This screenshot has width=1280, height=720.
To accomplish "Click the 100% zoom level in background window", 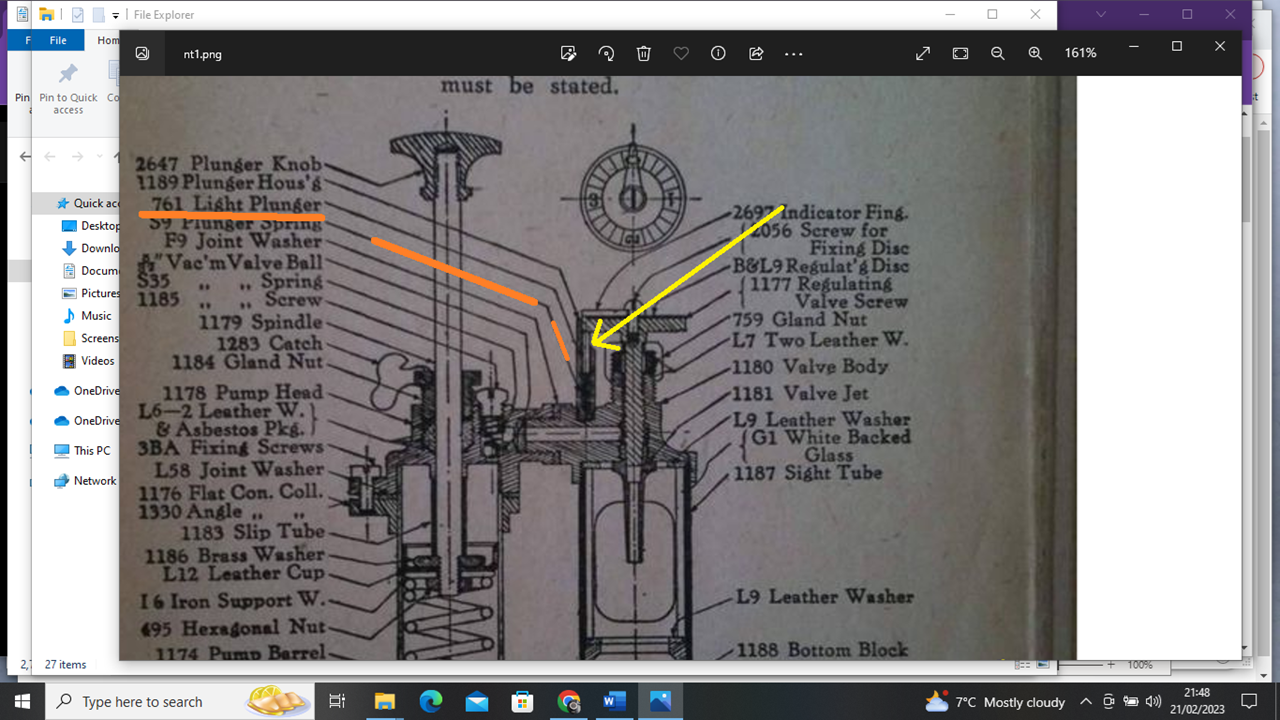I will tap(1140, 665).
